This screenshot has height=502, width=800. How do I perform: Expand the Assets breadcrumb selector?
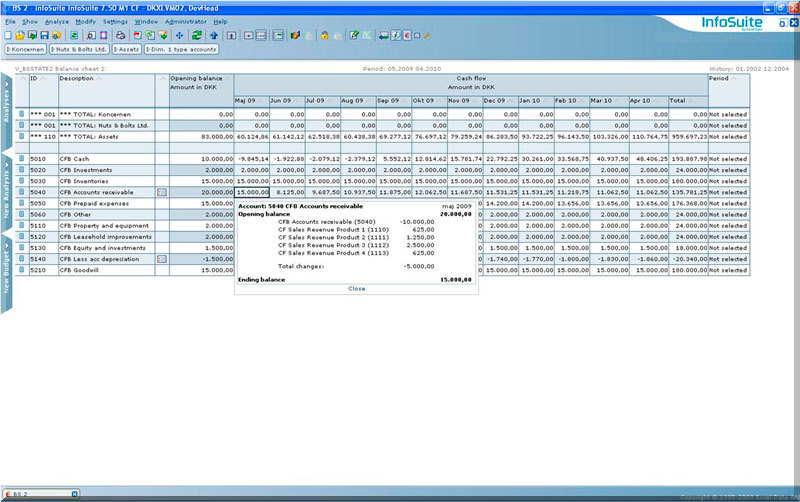pos(127,49)
